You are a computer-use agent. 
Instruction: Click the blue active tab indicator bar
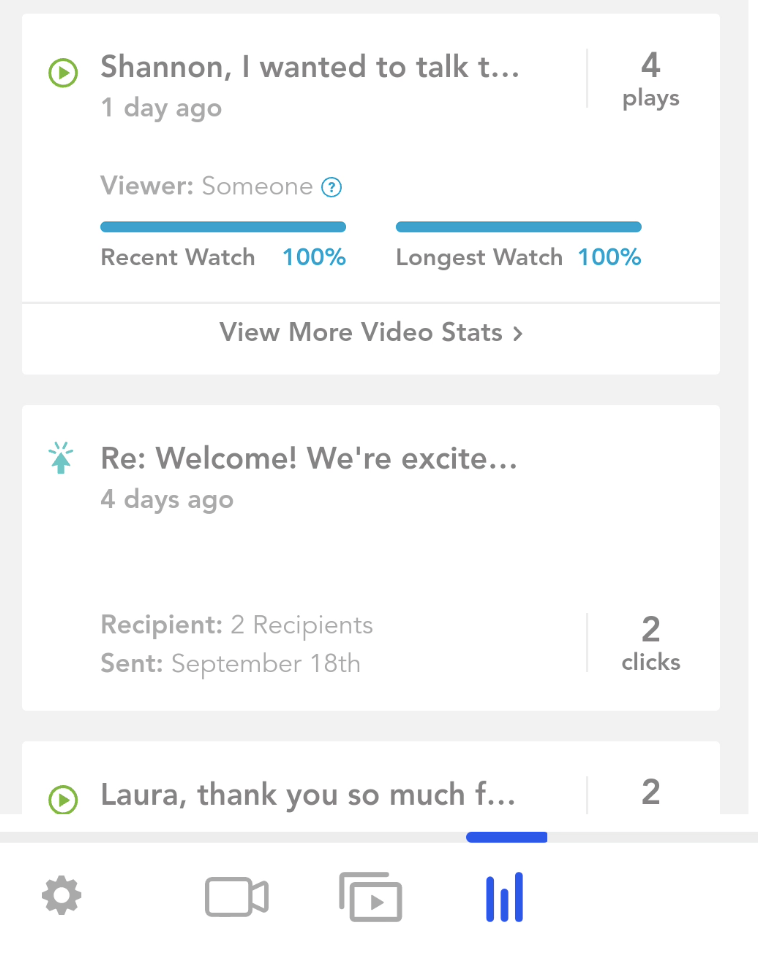tap(506, 837)
